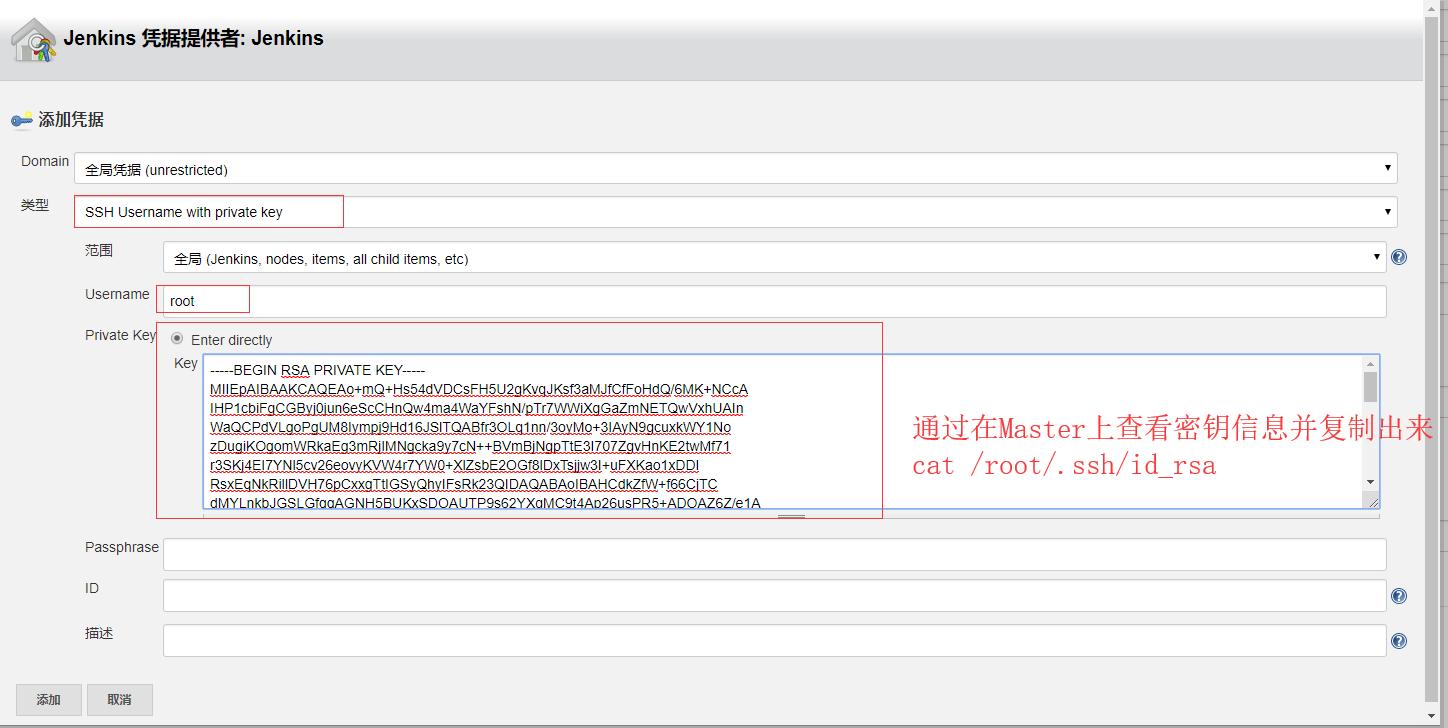
Task: Click the 添加凭据 heading text
Action: pyautogui.click(x=71, y=120)
